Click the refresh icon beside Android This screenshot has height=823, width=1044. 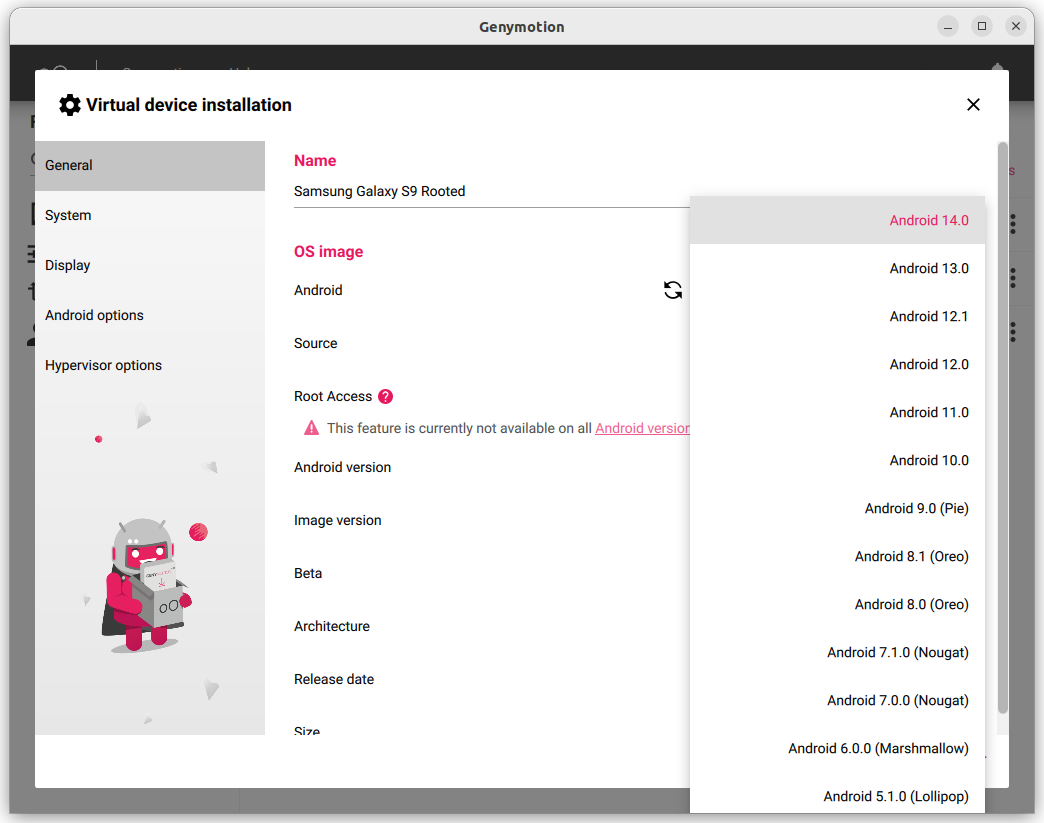coord(673,290)
